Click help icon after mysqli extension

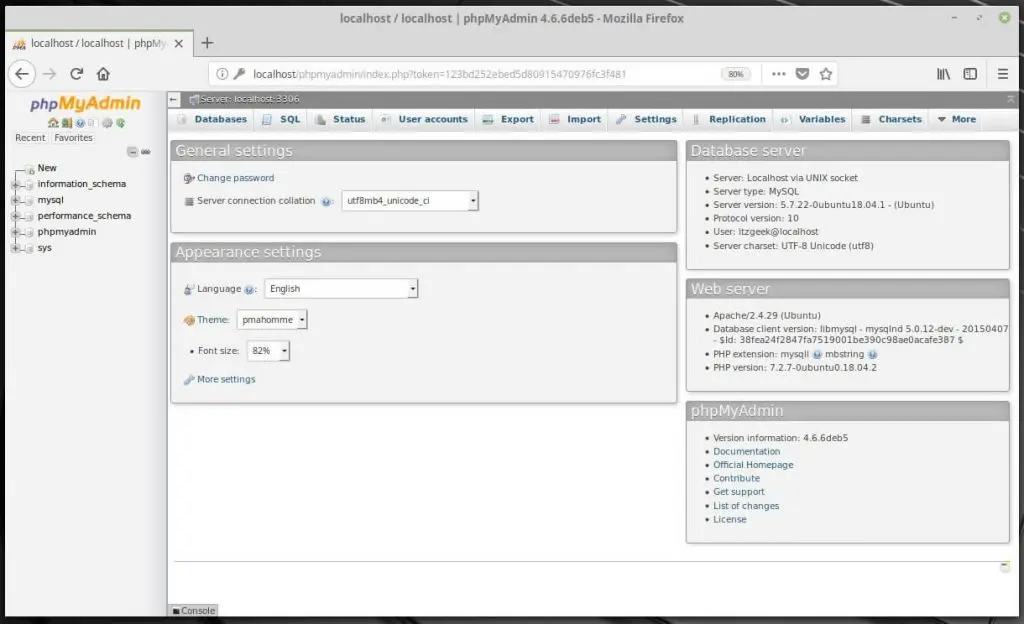coord(817,354)
